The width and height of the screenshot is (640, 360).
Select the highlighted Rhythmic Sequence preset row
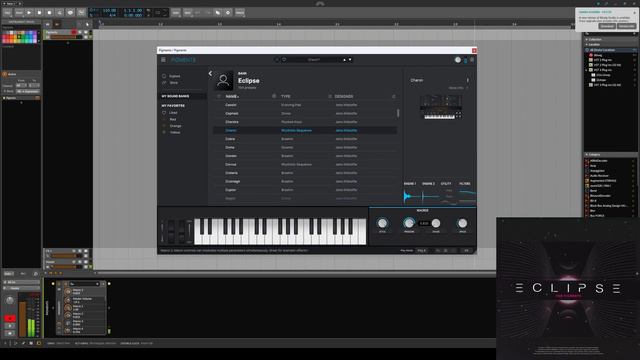click(305, 130)
